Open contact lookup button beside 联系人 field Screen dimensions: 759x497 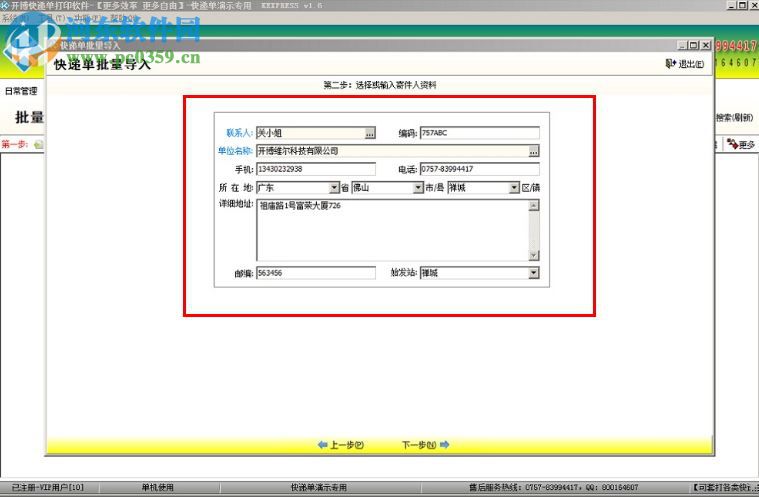[x=370, y=133]
